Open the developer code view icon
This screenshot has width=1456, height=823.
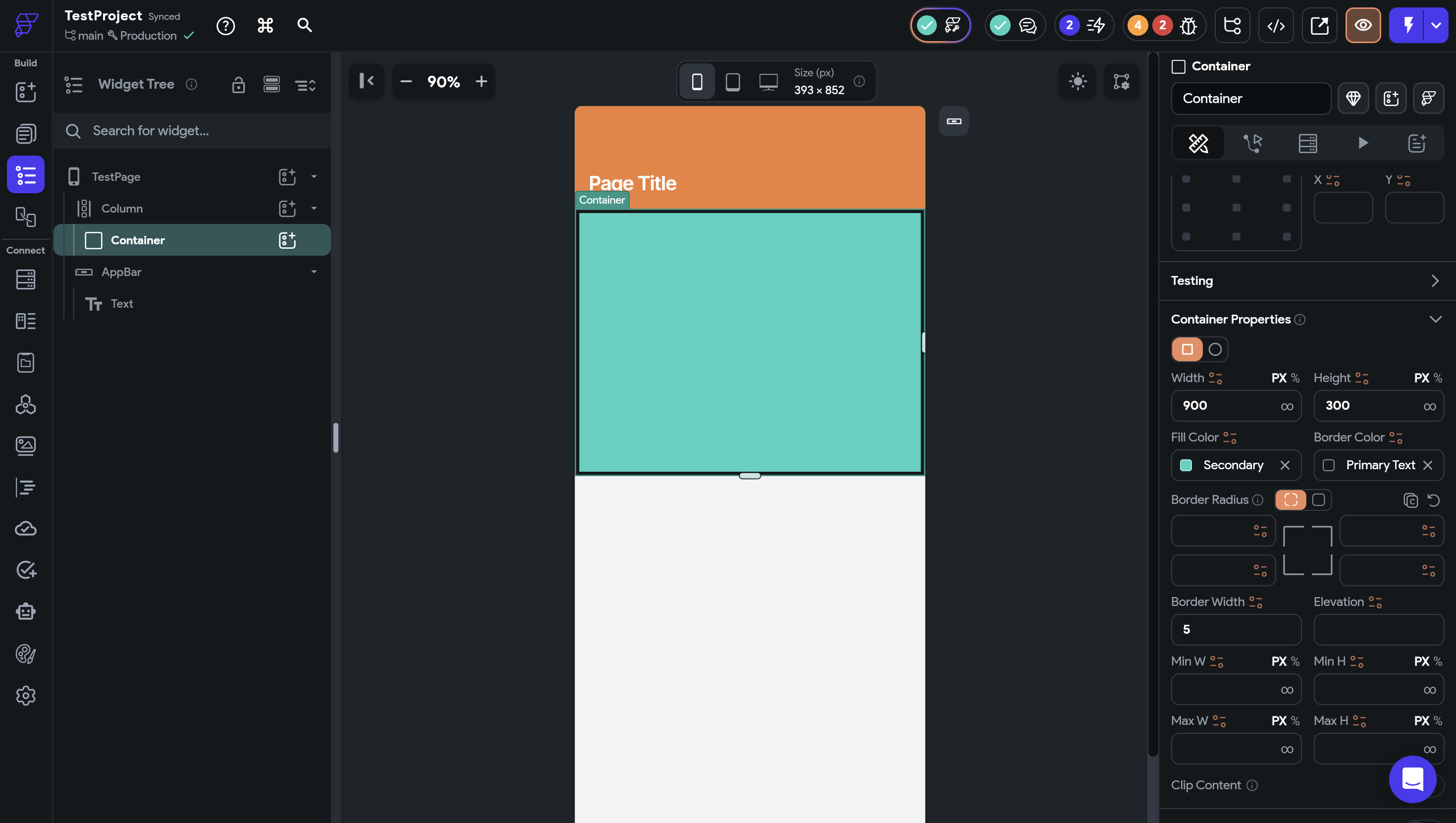click(1276, 25)
